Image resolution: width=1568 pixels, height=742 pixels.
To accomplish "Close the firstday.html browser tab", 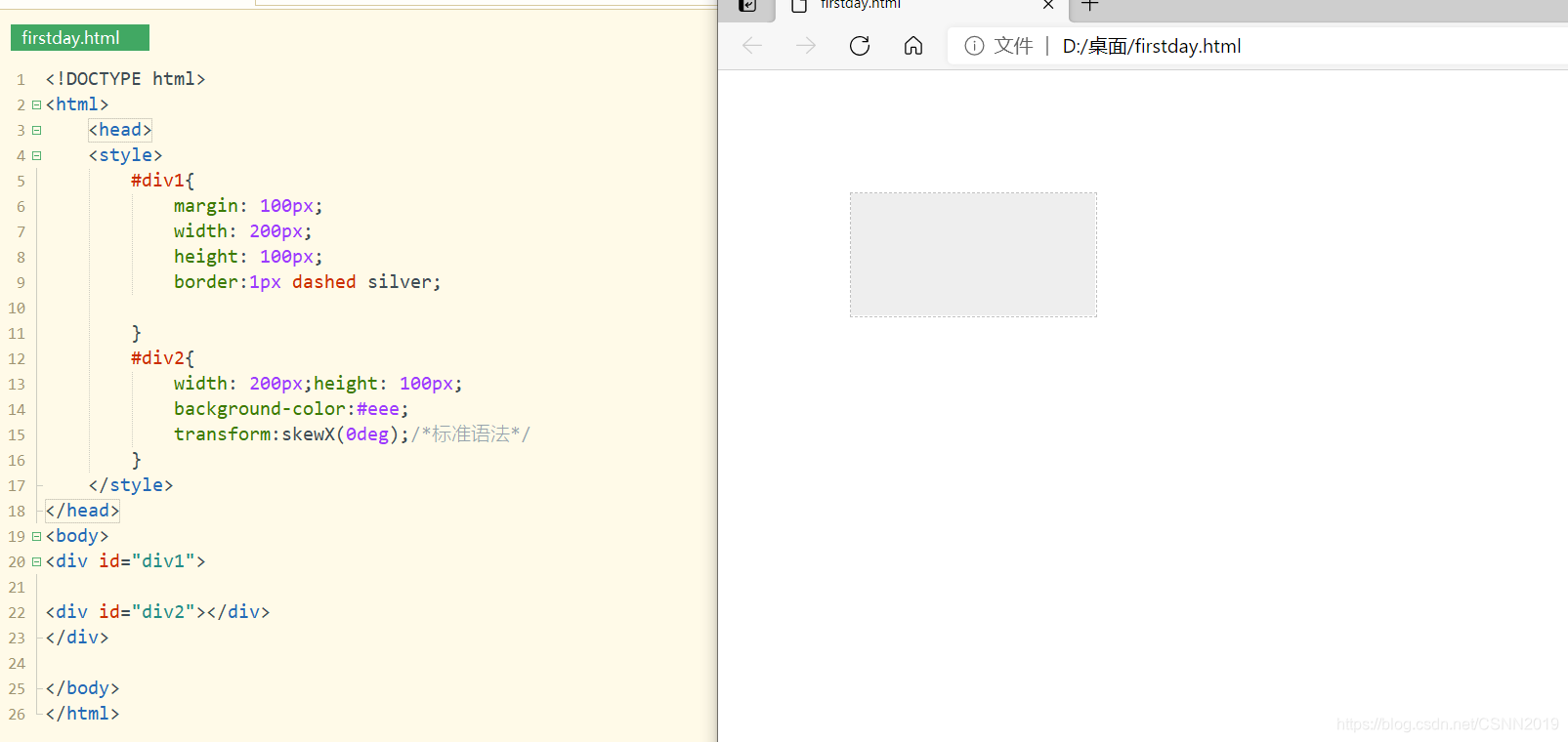I will point(1048,5).
